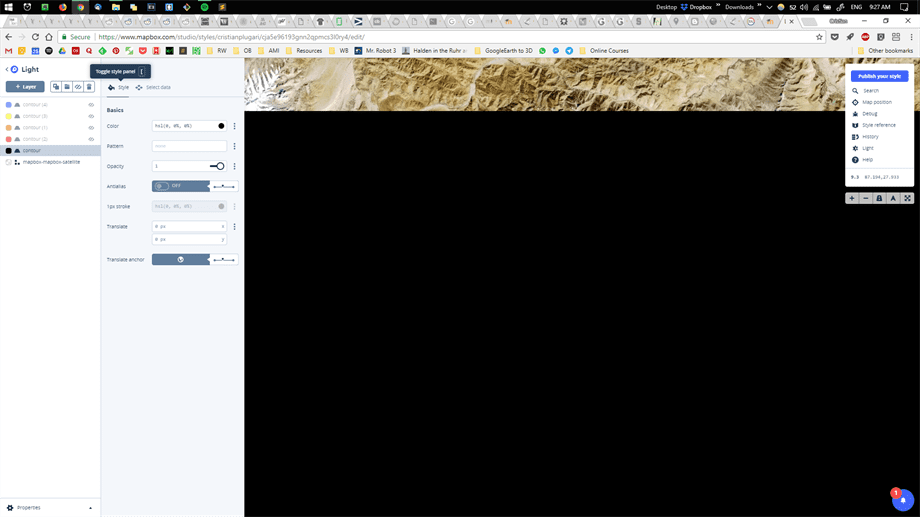Zoom out with the minus map control
Screen dimensions: 920x517
[x=865, y=198]
